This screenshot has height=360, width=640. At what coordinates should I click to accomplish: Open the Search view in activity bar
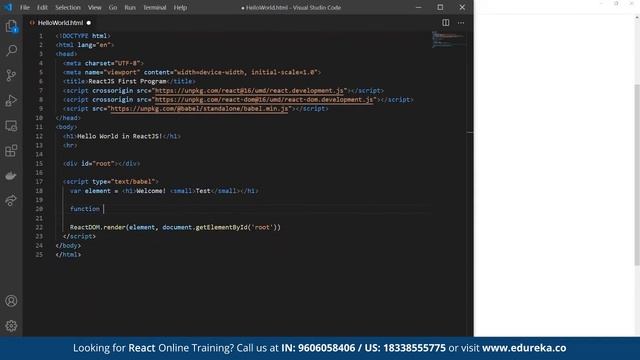tap(11, 51)
